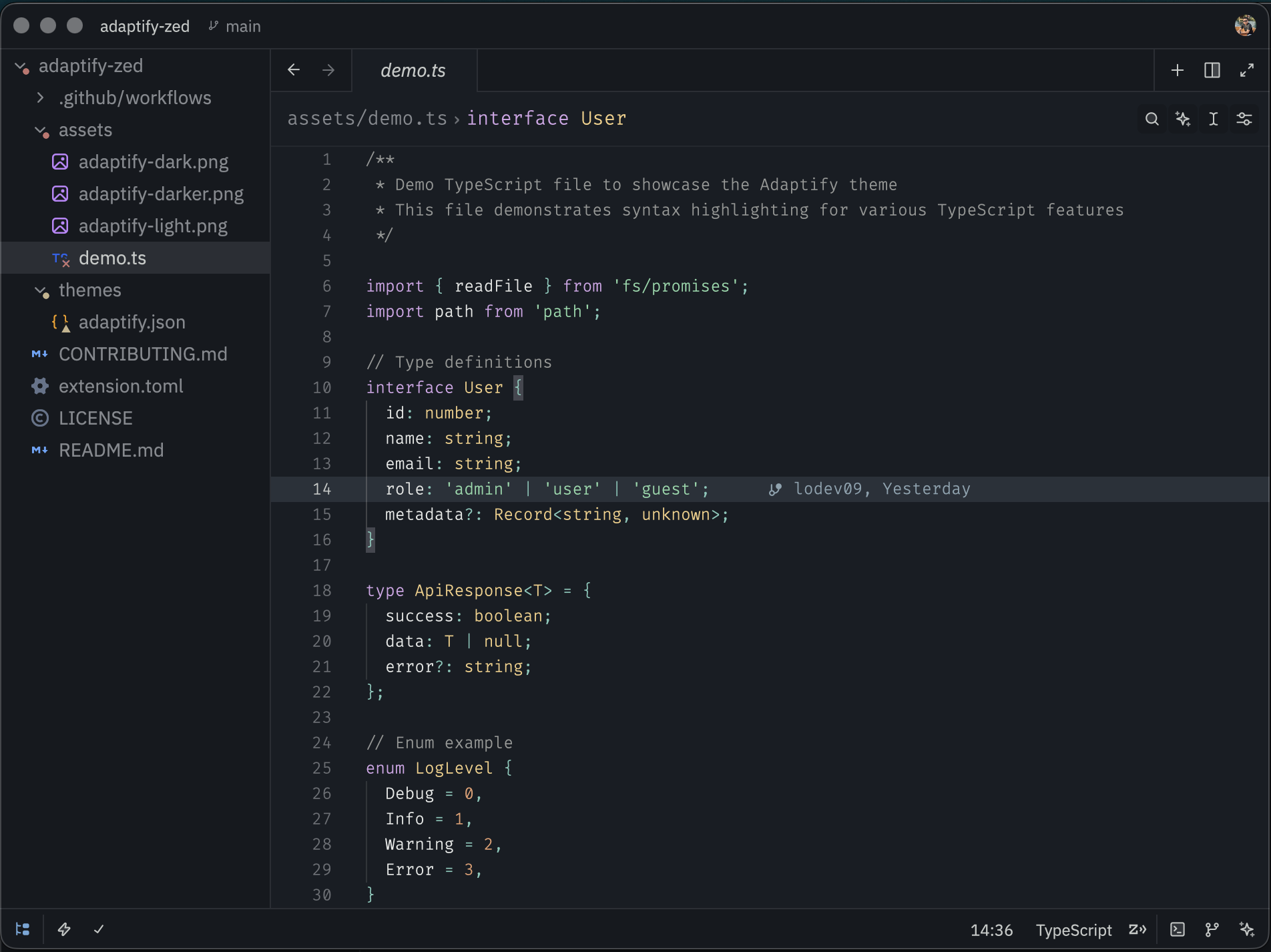
Task: Click the git blame icon on line 14
Action: coord(775,489)
